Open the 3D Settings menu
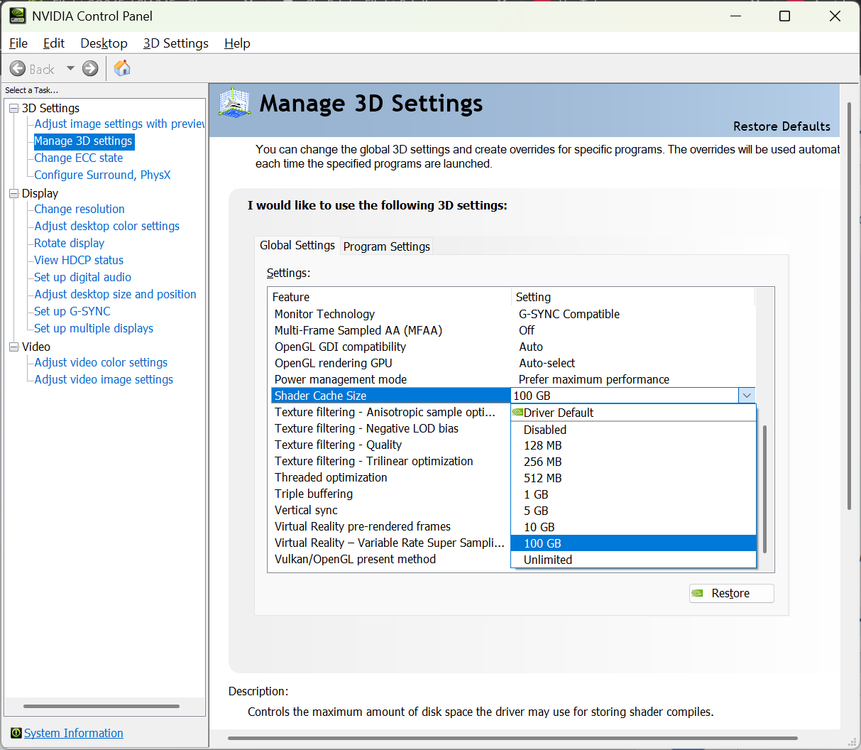 tap(175, 43)
